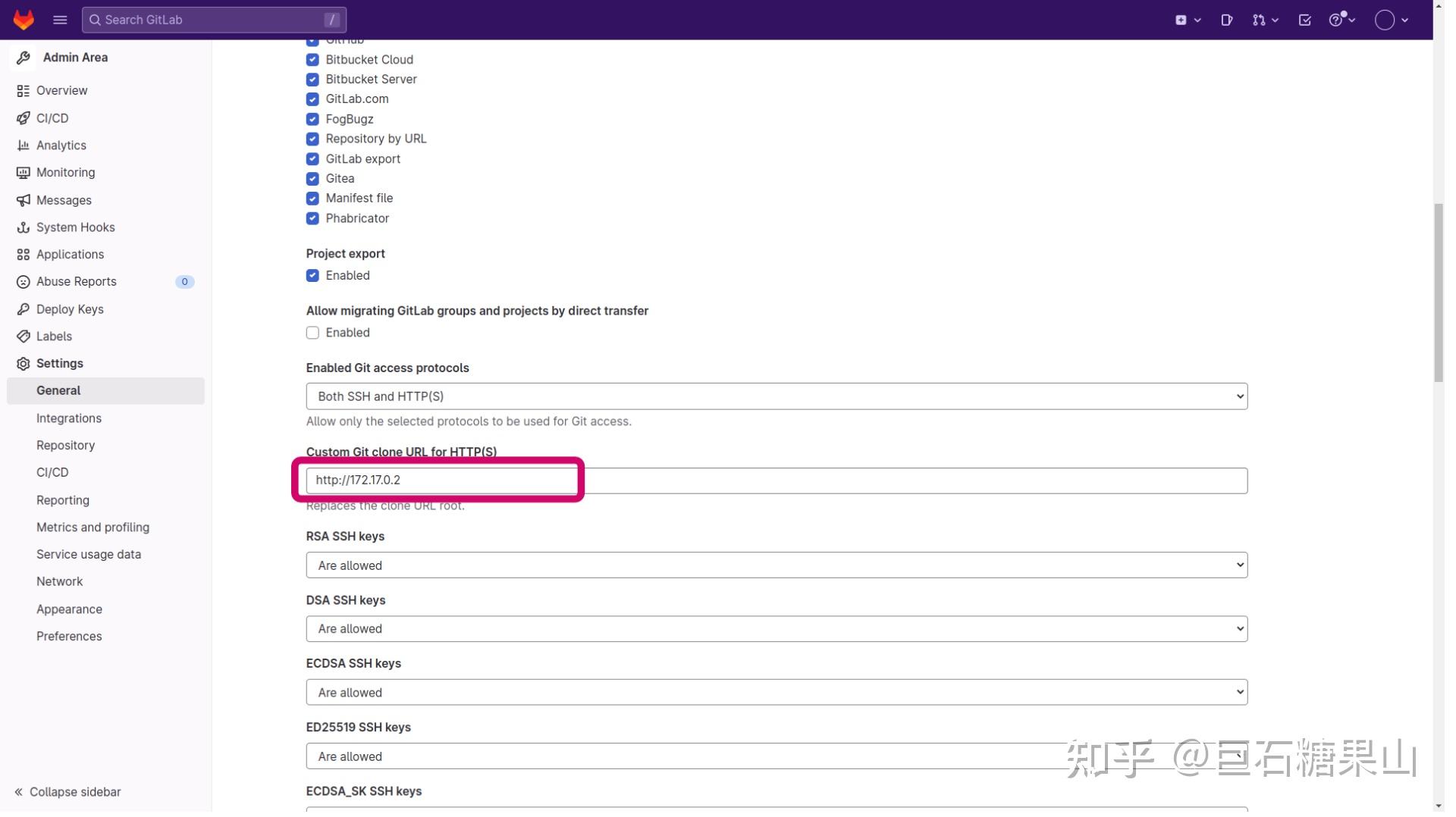Open the Appearance settings page
This screenshot has width=1456, height=817.
pos(69,609)
